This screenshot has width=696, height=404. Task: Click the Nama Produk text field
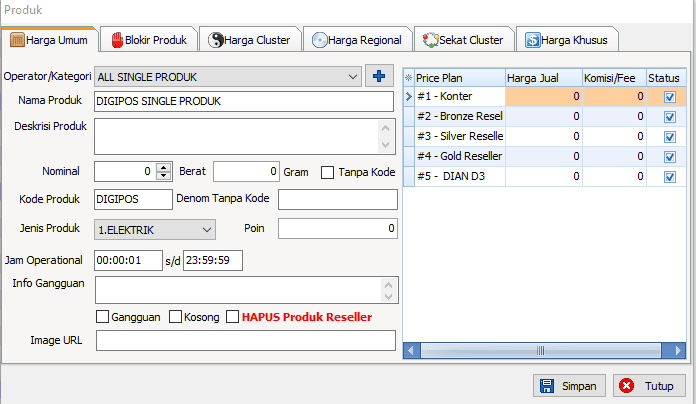(x=244, y=101)
